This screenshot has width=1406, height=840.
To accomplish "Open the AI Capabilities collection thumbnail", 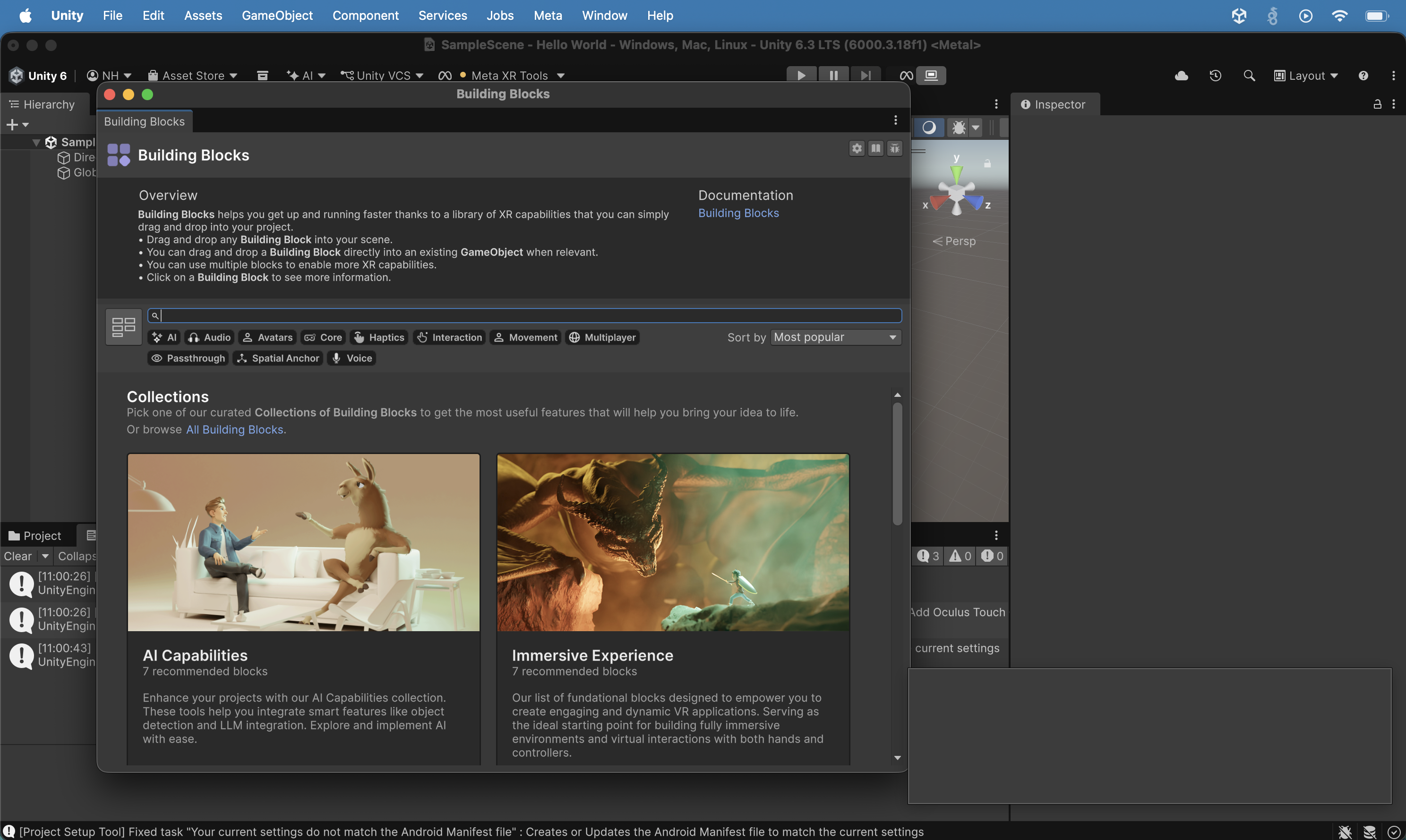I will point(304,542).
